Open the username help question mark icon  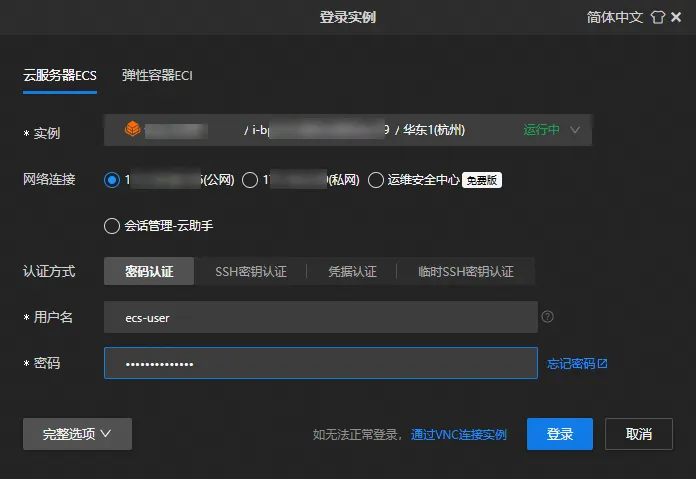click(548, 317)
